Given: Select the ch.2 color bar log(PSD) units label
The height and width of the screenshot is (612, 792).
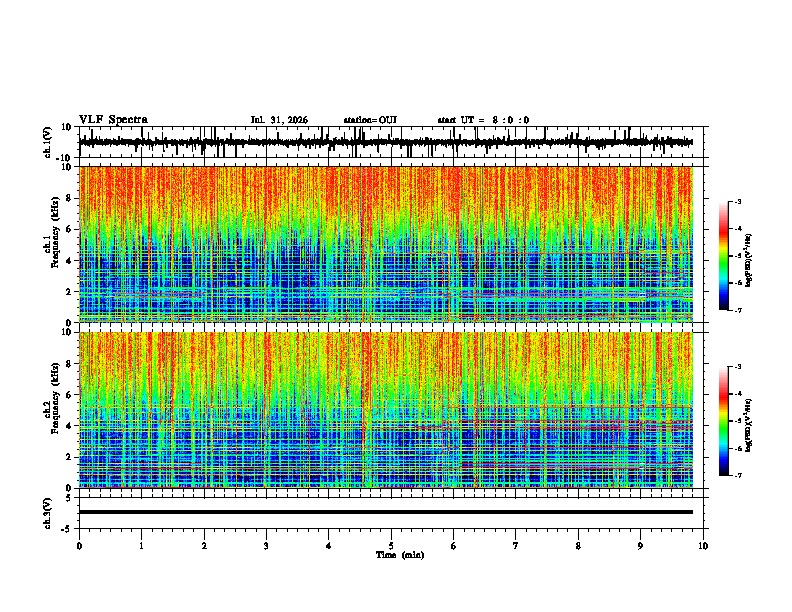Looking at the screenshot, I should [749, 425].
